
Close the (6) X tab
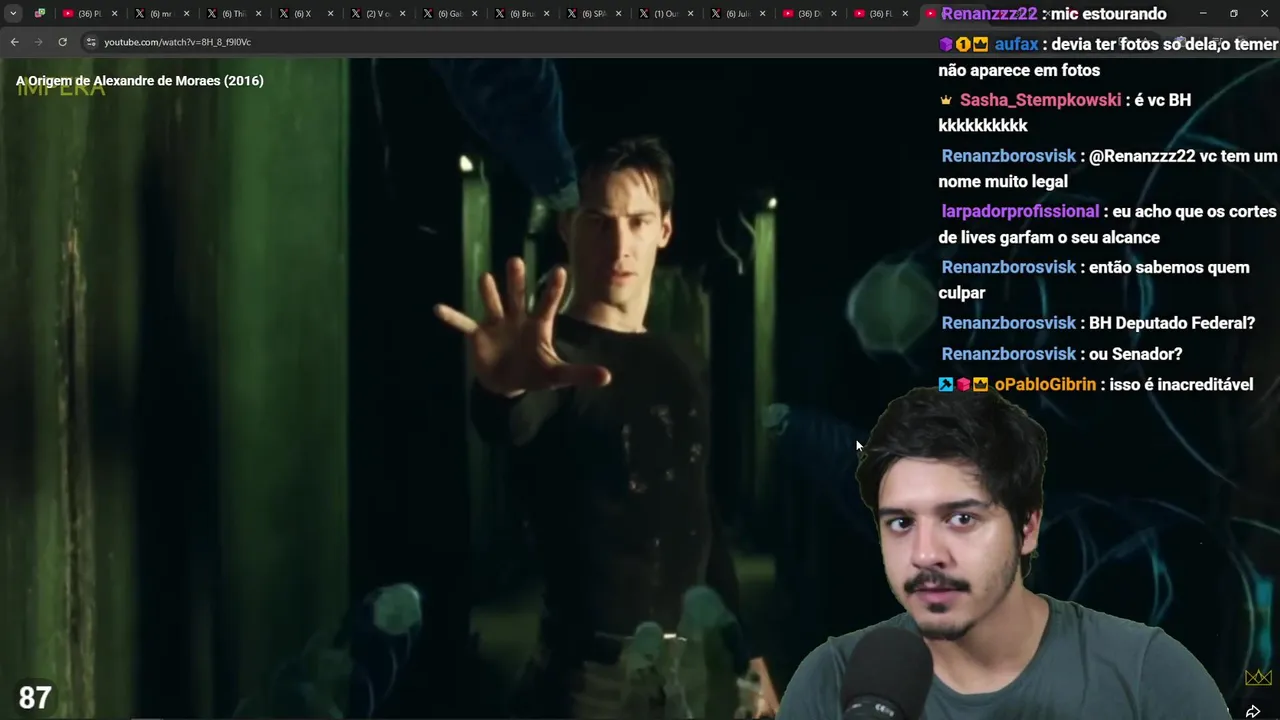[330, 14]
